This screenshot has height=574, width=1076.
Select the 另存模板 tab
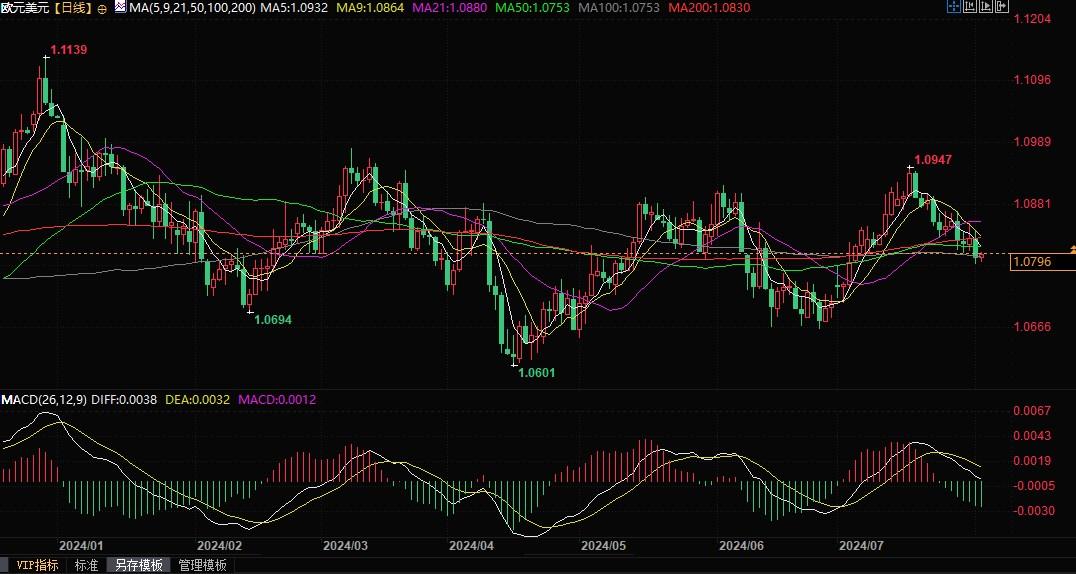click(x=139, y=565)
